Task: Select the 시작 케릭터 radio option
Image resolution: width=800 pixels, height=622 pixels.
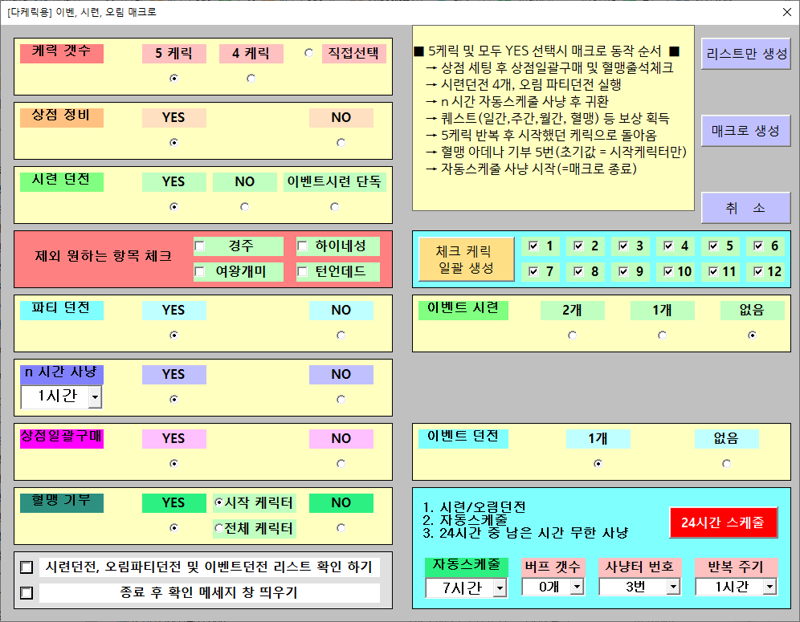Action: pyautogui.click(x=219, y=503)
